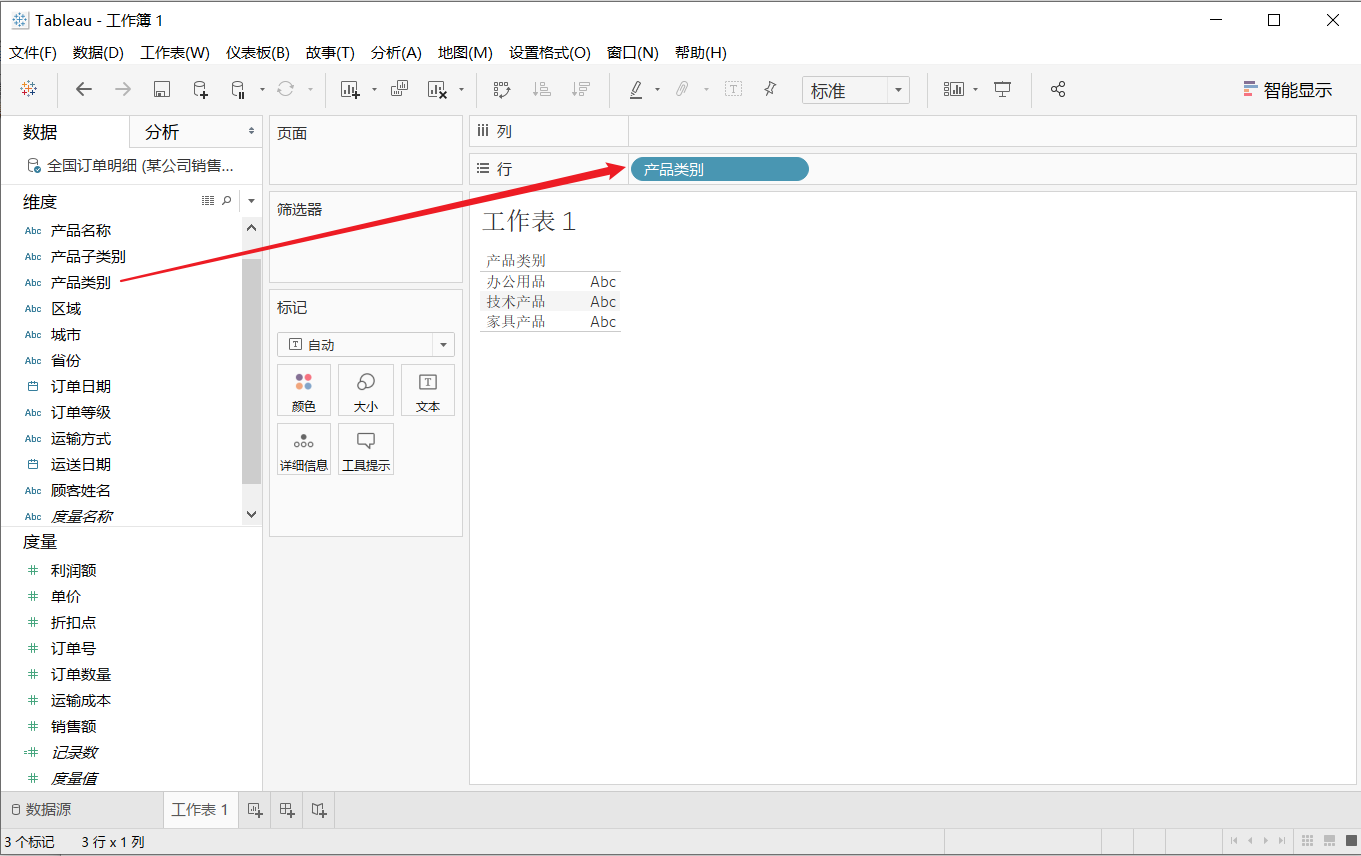This screenshot has width=1361, height=856.
Task: Enter presentation mode via toolbar icon
Action: [1002, 89]
